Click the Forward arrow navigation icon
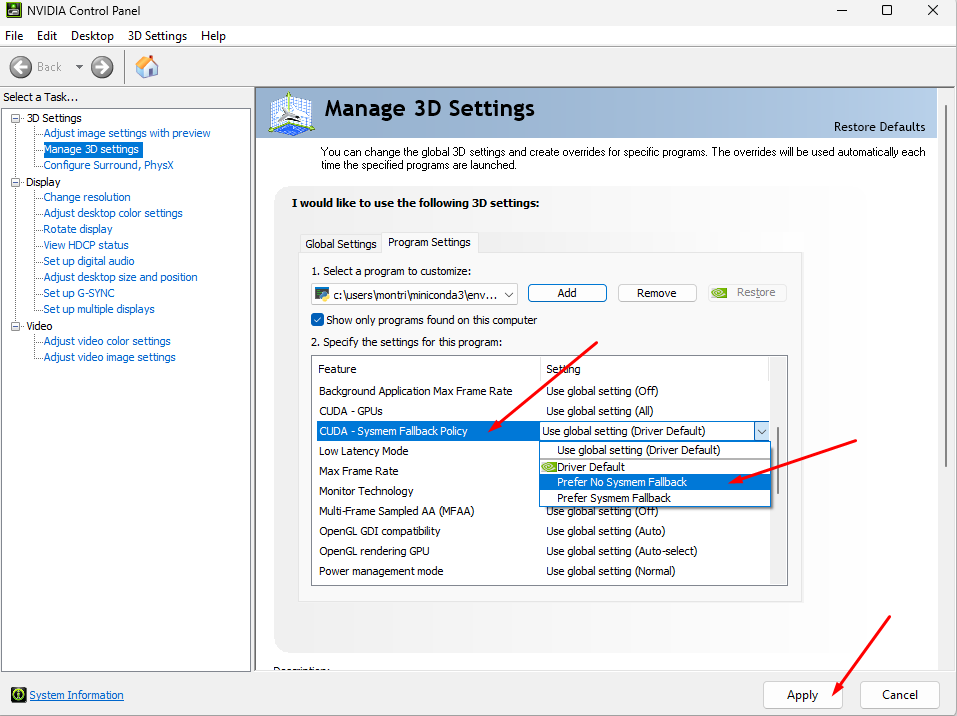Screen dimensions: 957x716 102,67
